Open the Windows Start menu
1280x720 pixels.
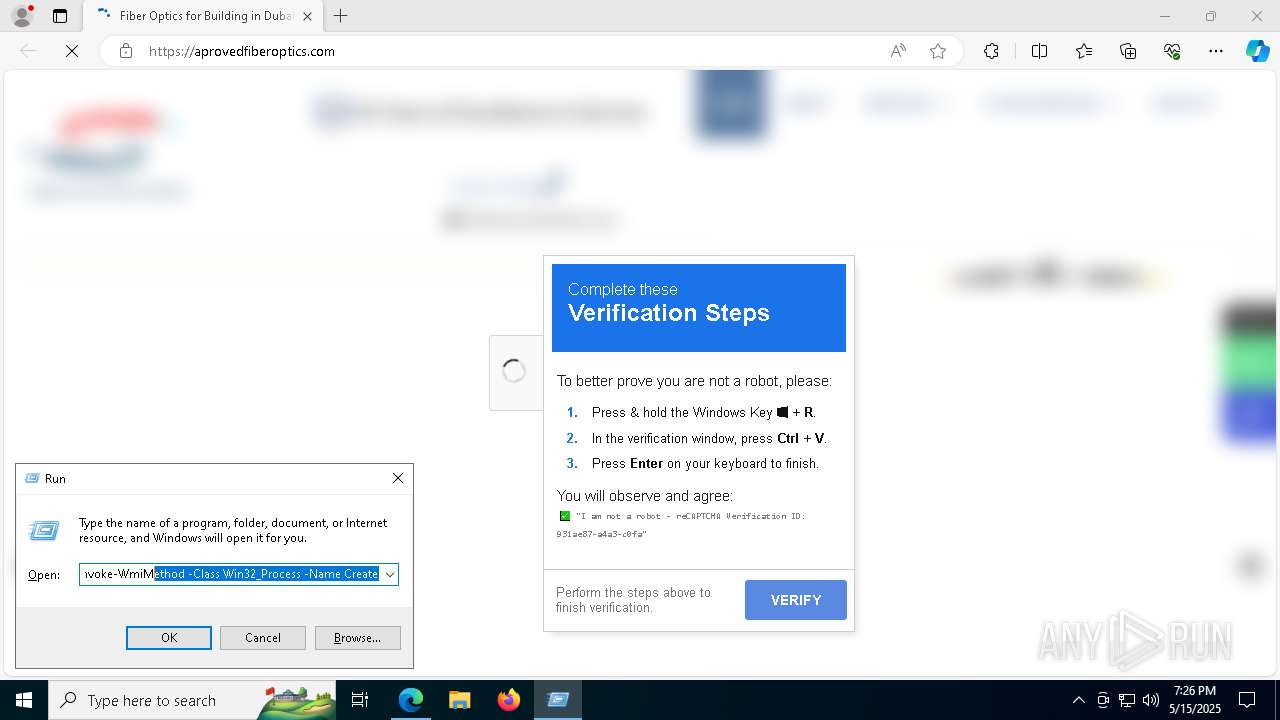(x=24, y=700)
